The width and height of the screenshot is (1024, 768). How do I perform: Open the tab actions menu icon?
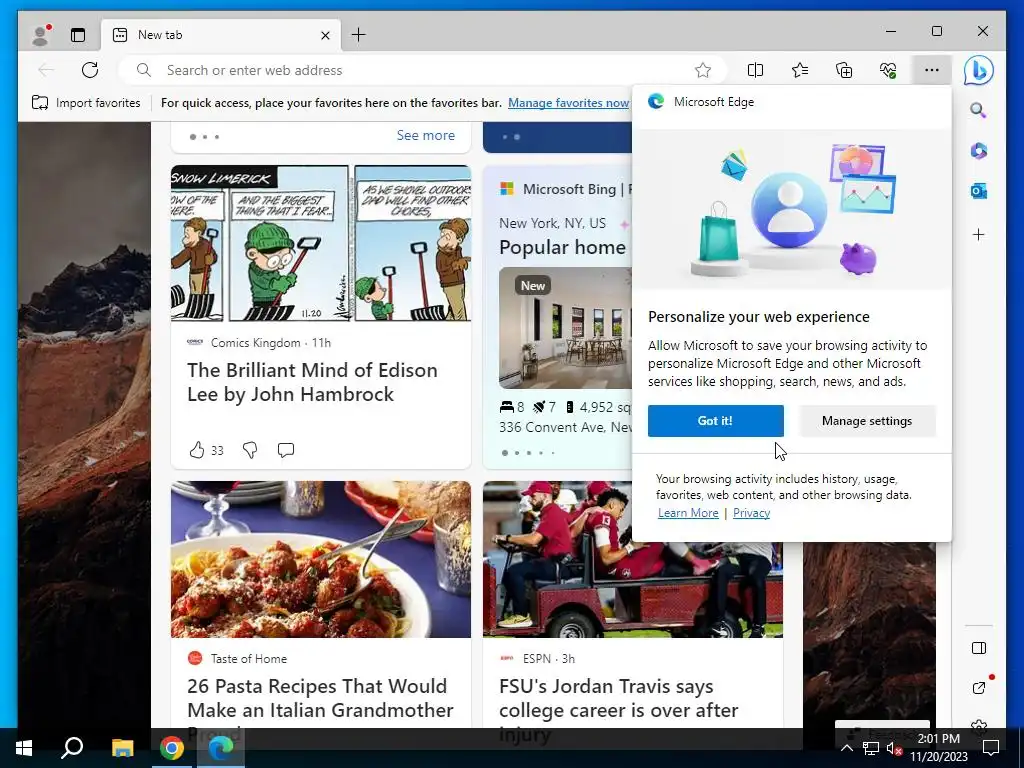click(78, 35)
